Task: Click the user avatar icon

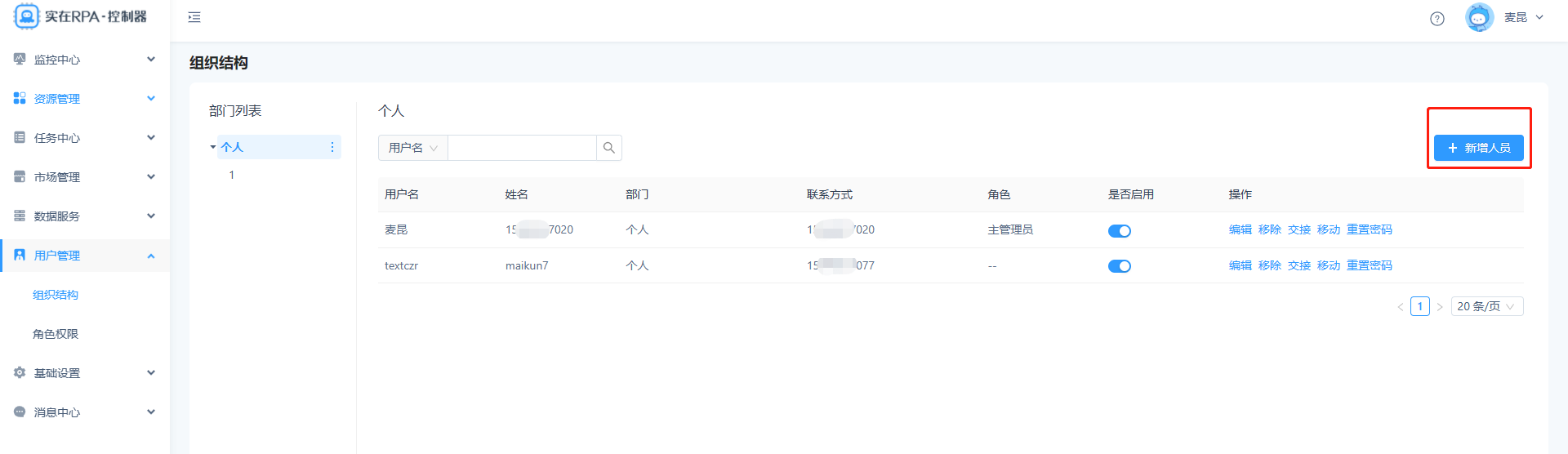Action: [x=1479, y=17]
